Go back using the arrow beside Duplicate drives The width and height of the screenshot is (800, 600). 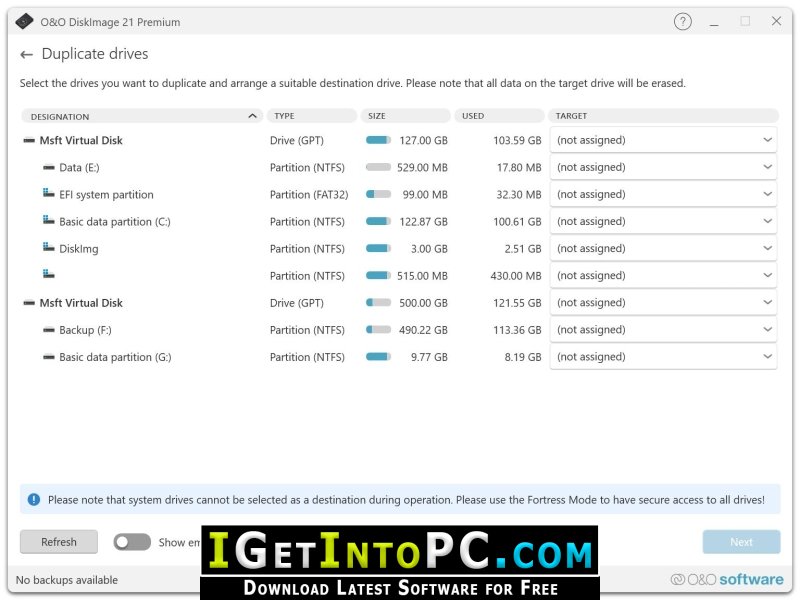pos(27,55)
